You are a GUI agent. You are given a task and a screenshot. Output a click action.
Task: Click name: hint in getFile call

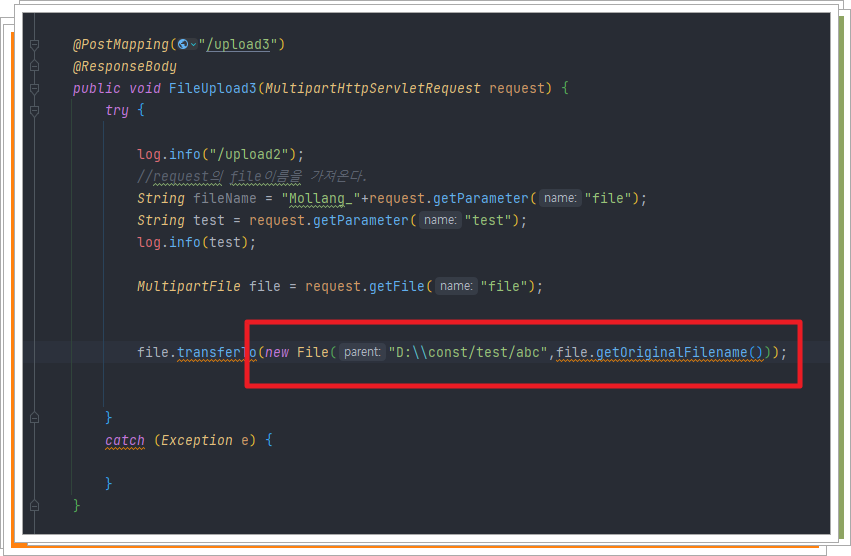tap(456, 286)
